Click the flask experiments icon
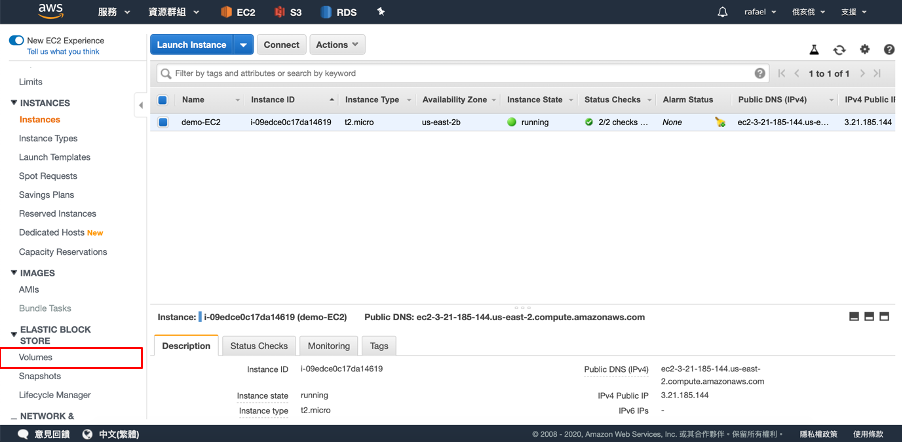 (x=814, y=50)
